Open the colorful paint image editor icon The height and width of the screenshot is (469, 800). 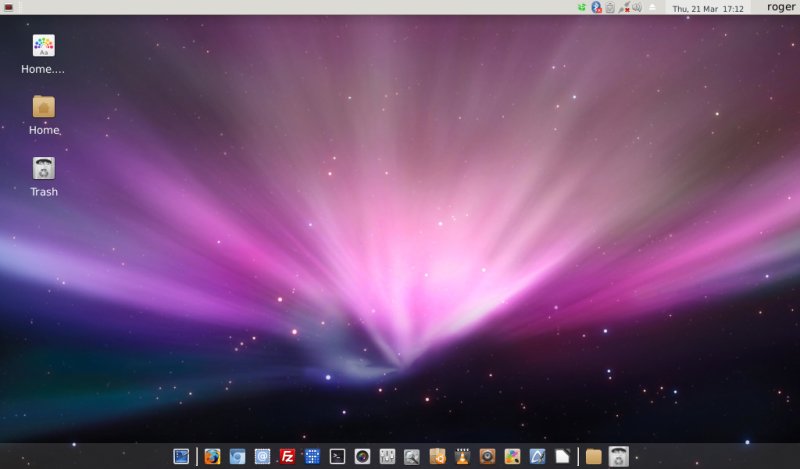512,456
